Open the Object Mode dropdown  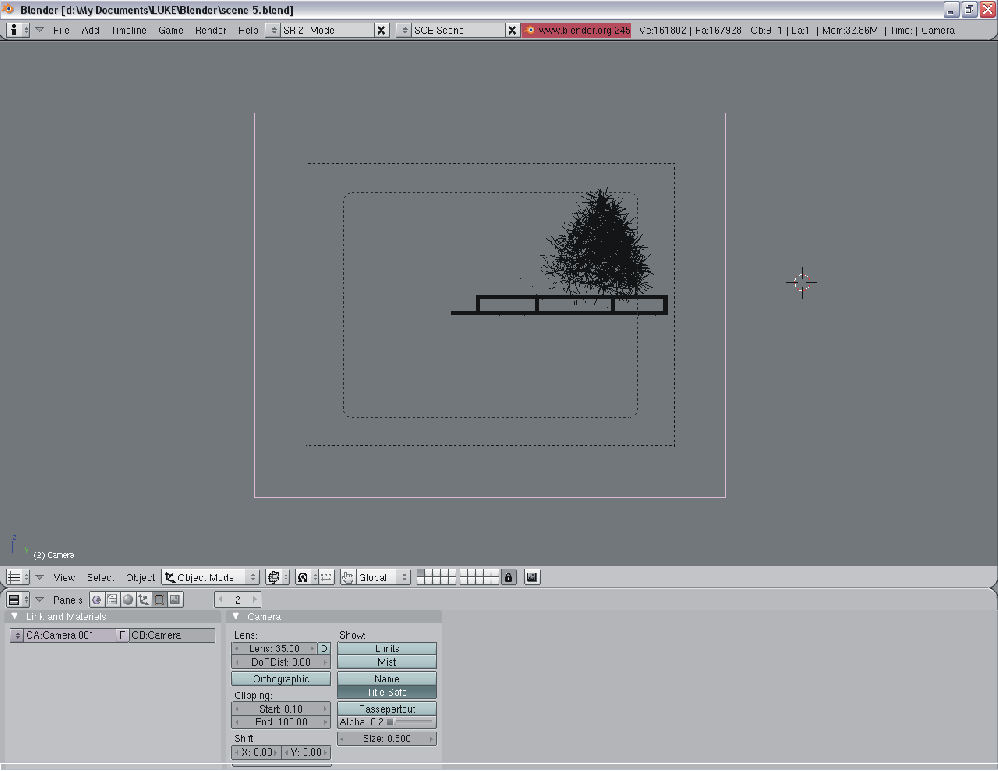click(x=211, y=577)
